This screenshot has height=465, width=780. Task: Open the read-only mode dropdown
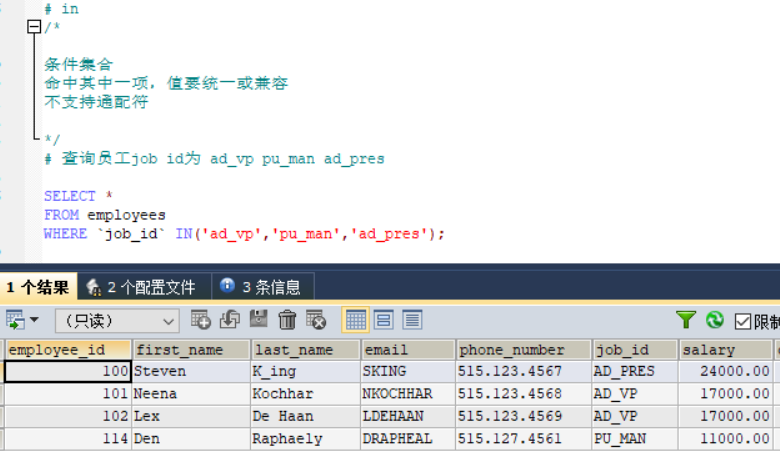[x=117, y=321]
